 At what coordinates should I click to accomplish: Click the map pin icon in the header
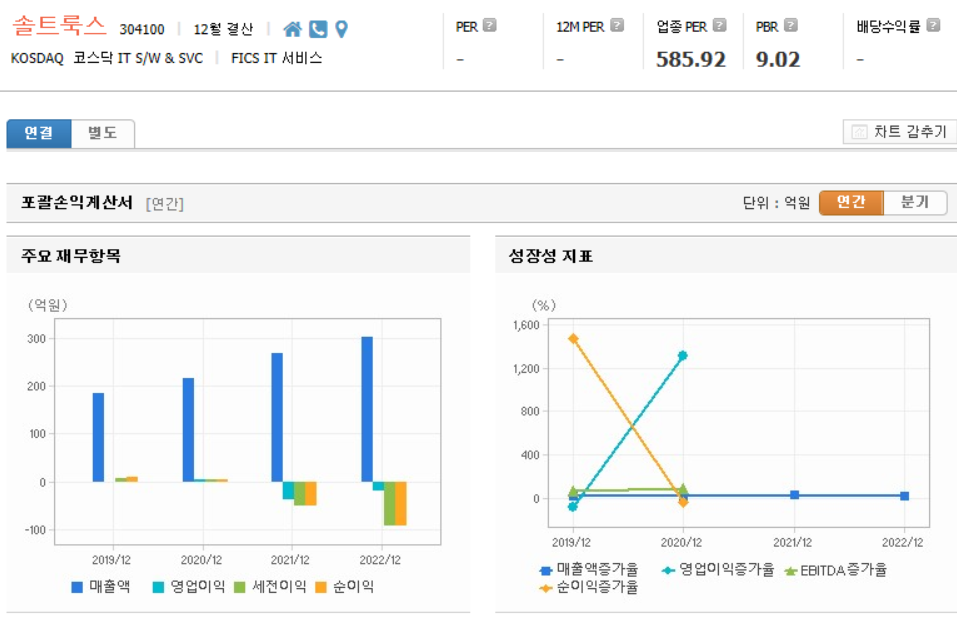340,29
